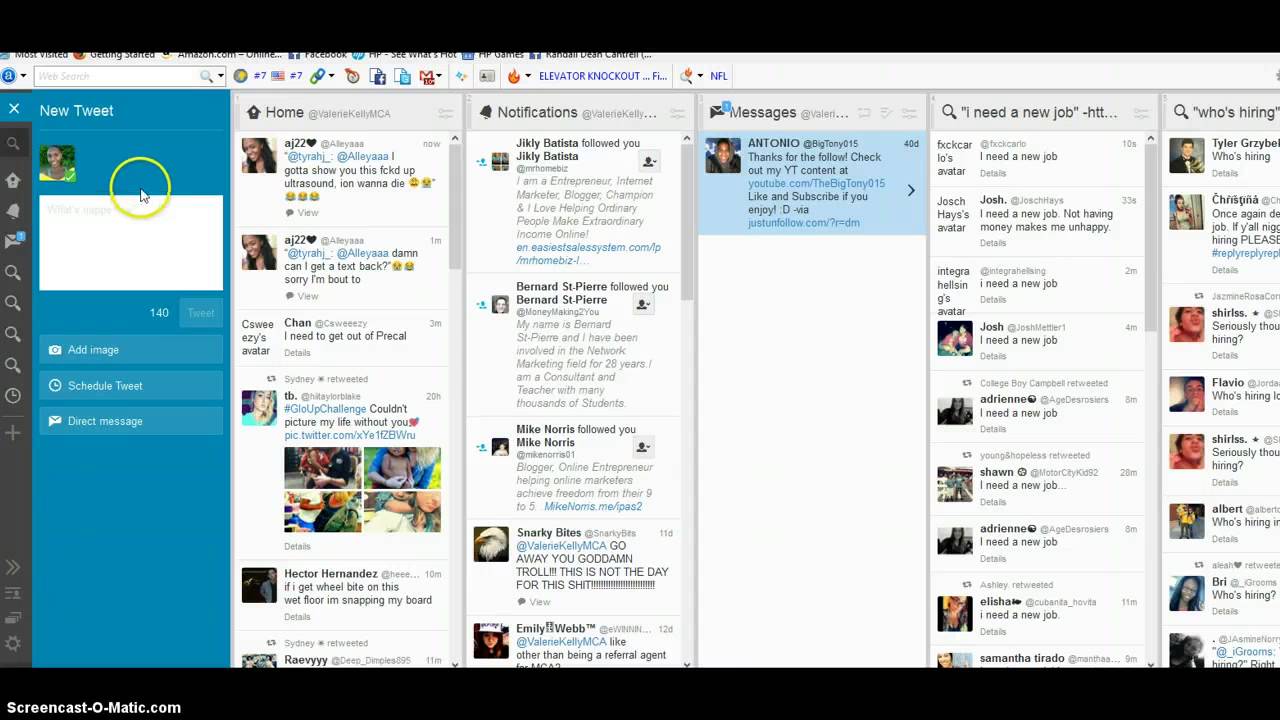The width and height of the screenshot is (1280, 720).
Task: Expand the sidebar with the double-chevron icon
Action: pyautogui.click(x=13, y=567)
